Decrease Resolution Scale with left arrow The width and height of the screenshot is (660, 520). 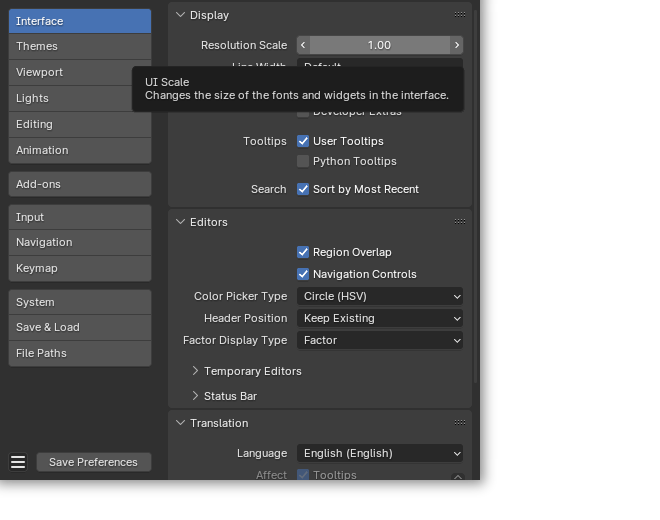tap(303, 45)
